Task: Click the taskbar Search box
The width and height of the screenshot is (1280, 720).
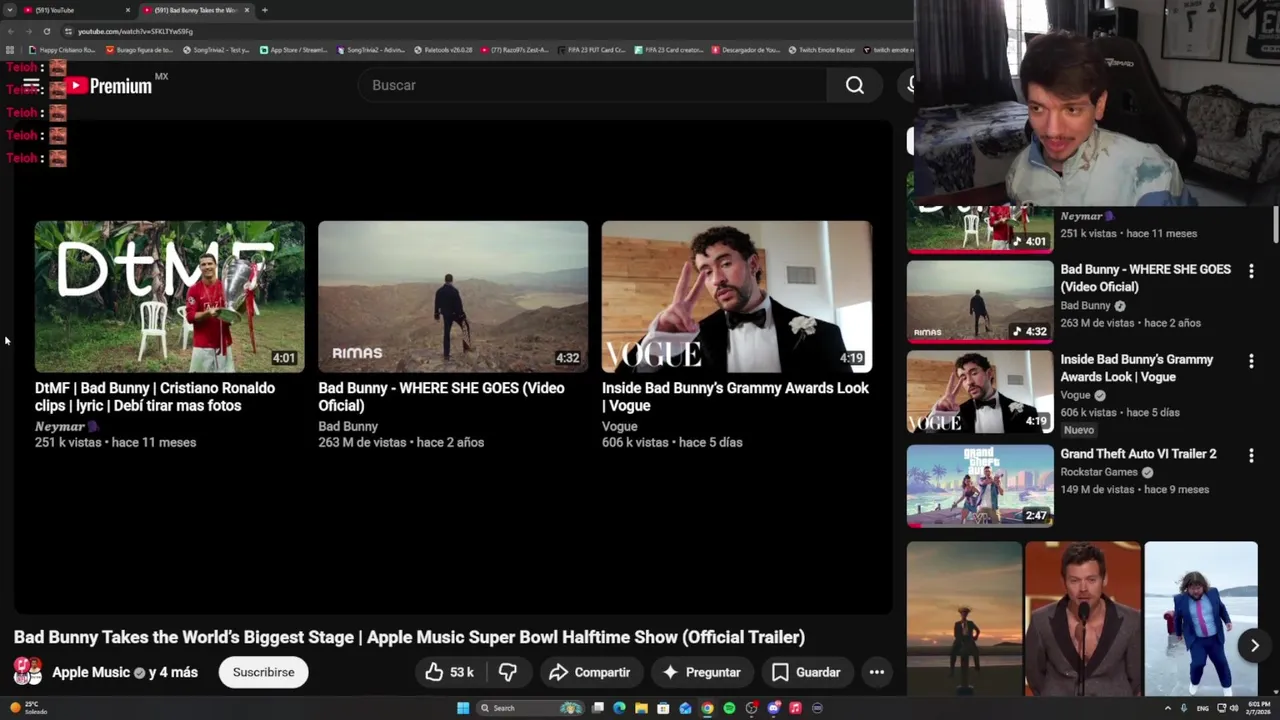Action: point(530,708)
